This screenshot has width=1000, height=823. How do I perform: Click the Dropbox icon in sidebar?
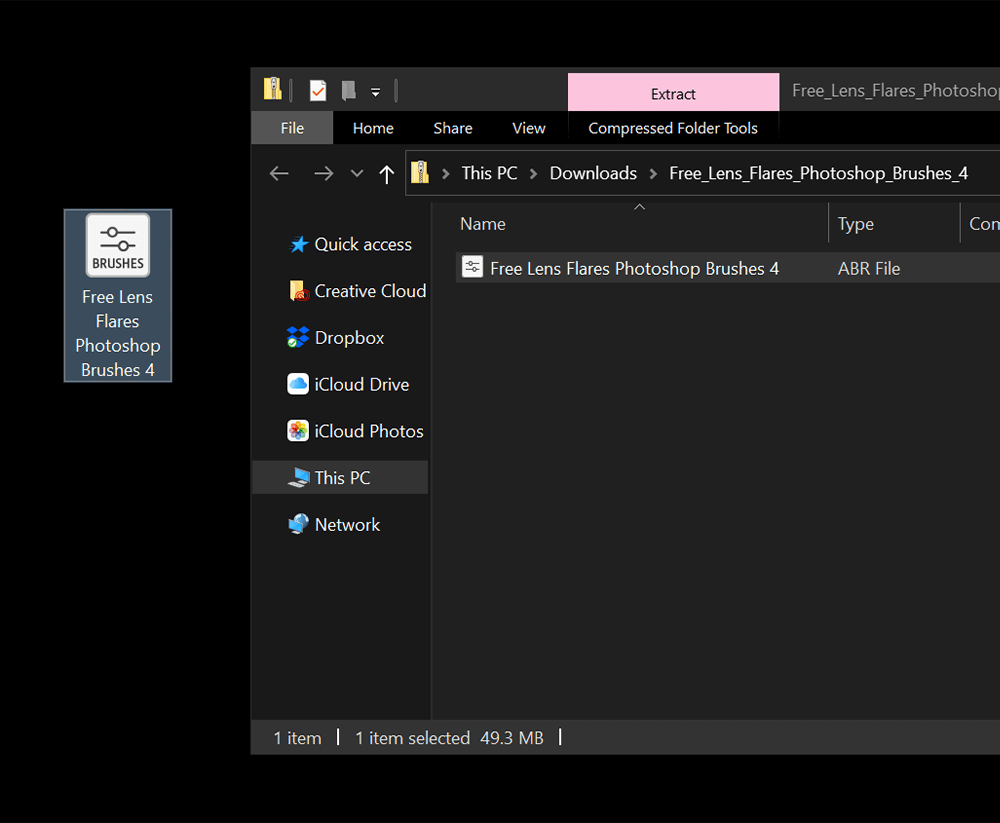pos(298,337)
